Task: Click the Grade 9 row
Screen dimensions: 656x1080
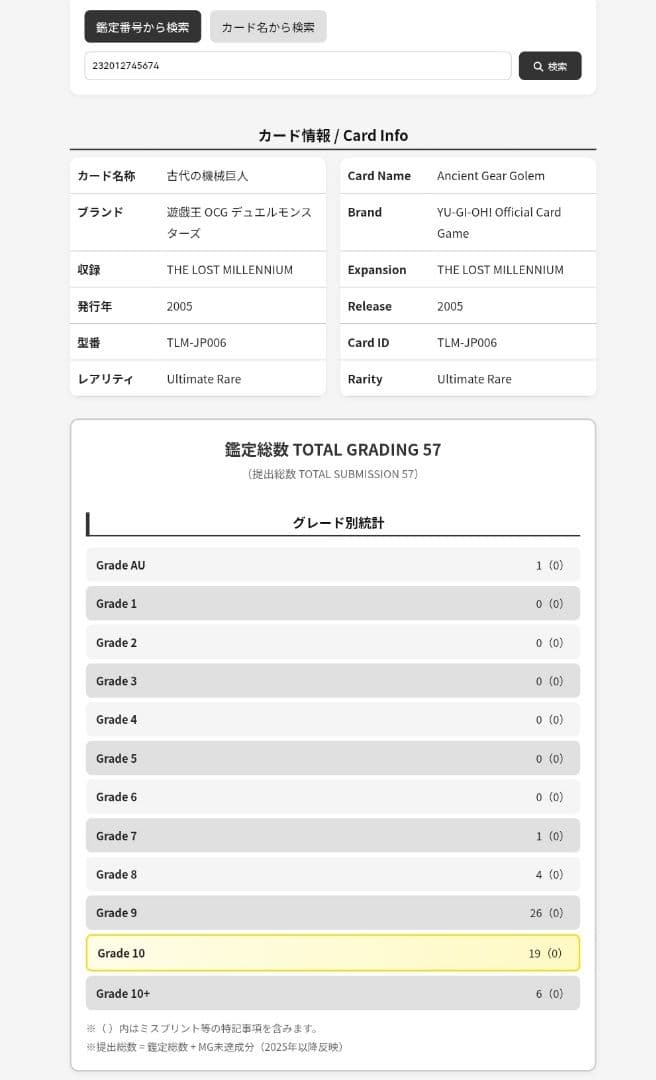Action: coord(332,913)
